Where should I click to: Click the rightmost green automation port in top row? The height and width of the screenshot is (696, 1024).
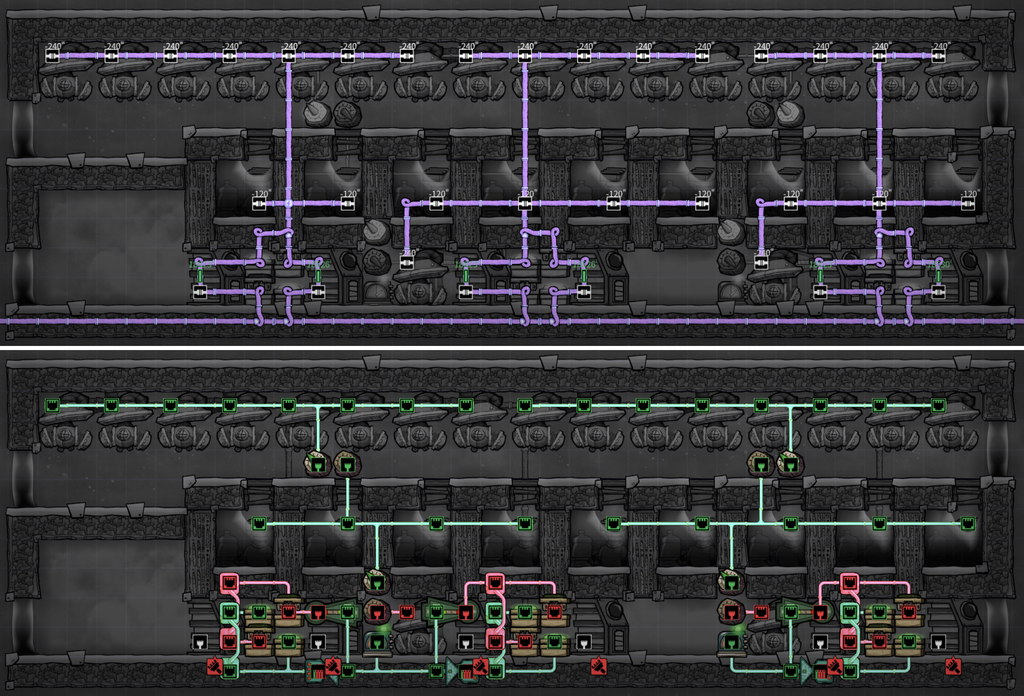938,405
